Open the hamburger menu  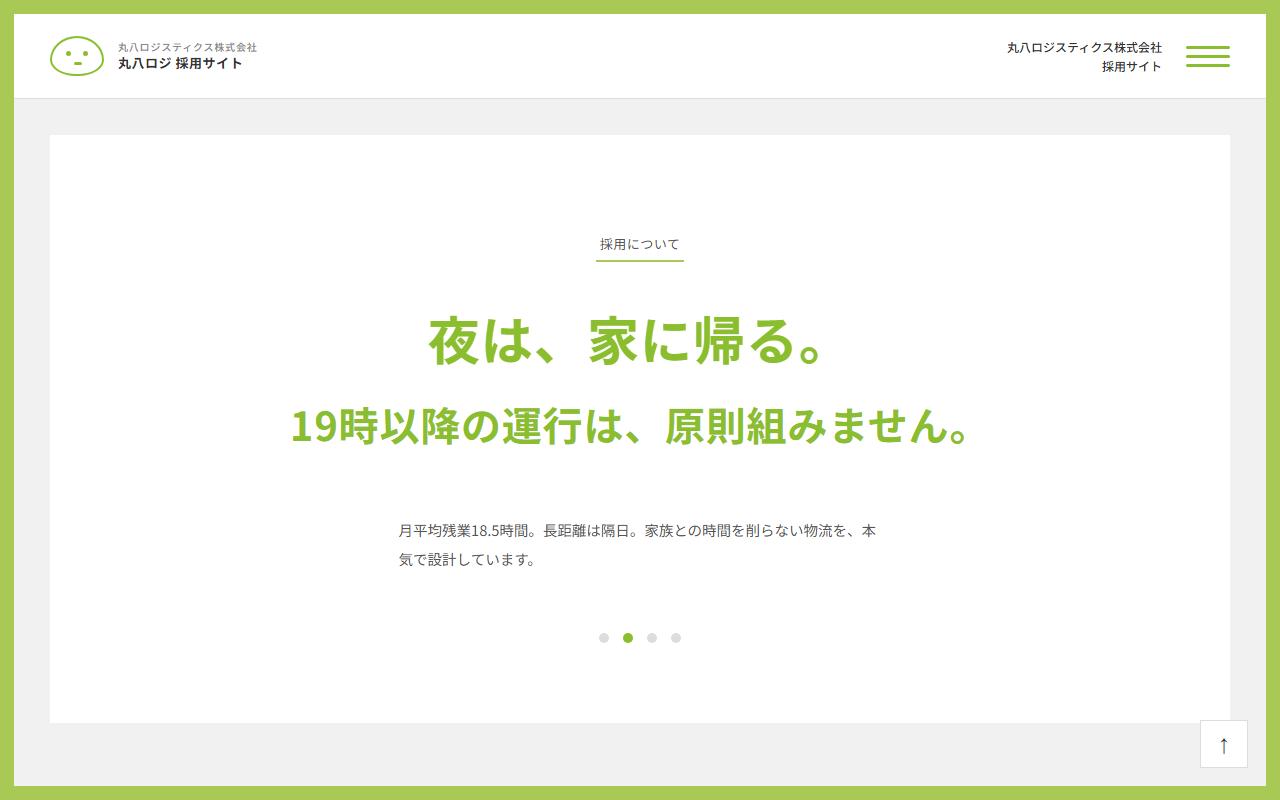[x=1208, y=56]
